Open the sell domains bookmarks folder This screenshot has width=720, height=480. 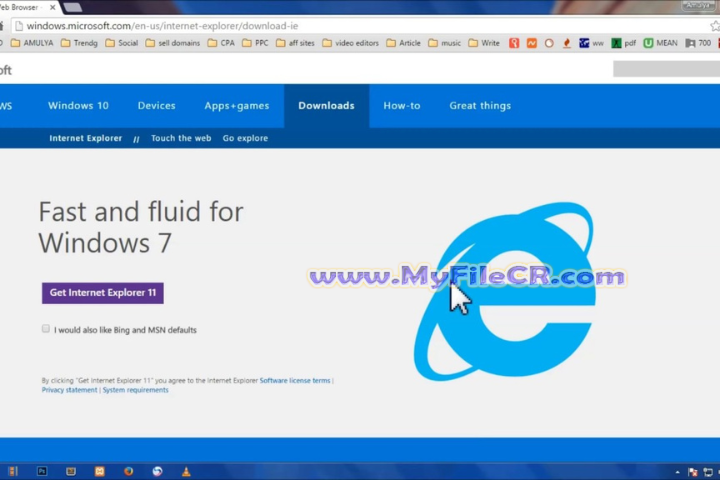pos(173,43)
